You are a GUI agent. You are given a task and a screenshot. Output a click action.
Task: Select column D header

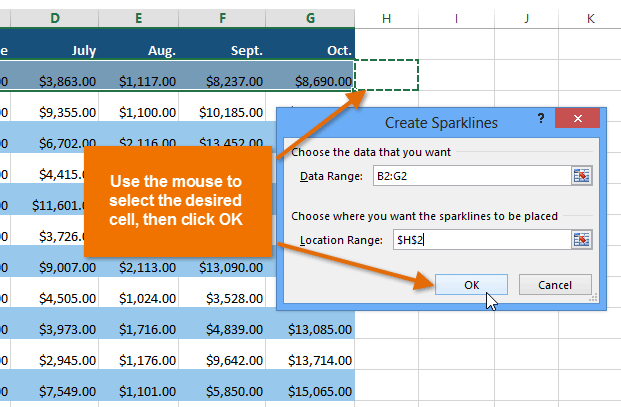(55, 18)
